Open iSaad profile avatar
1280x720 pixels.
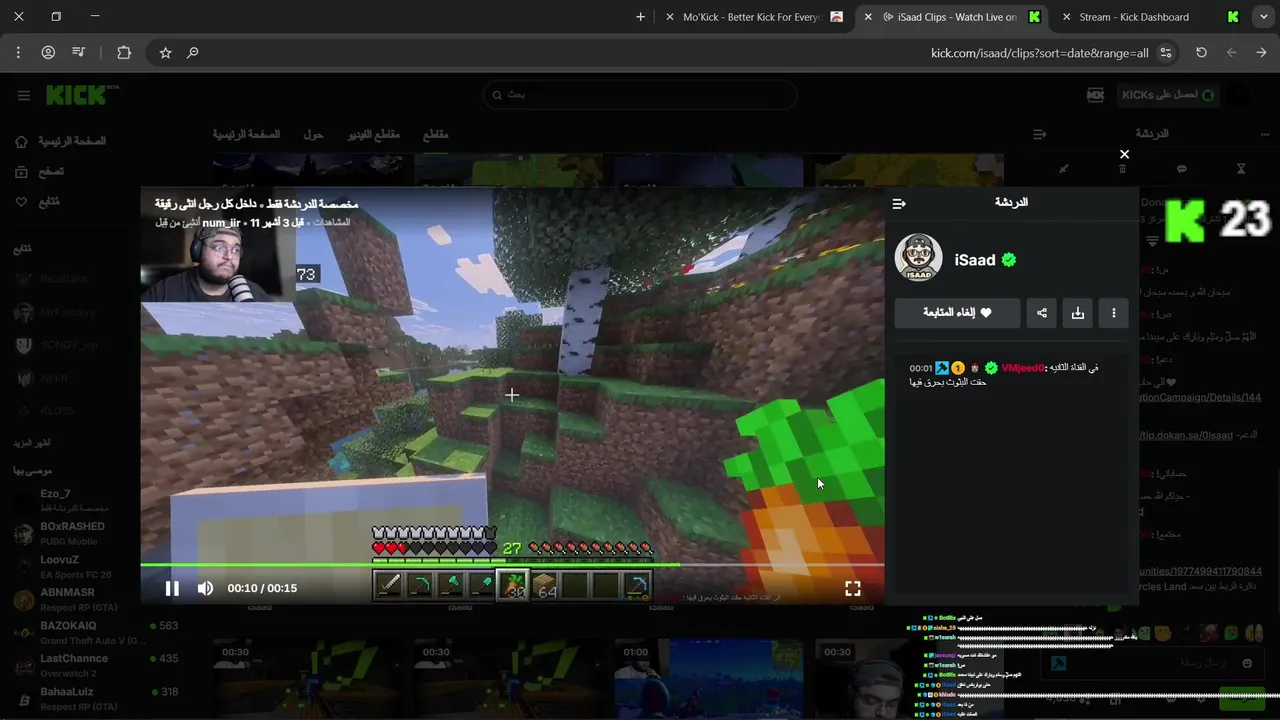(x=918, y=258)
